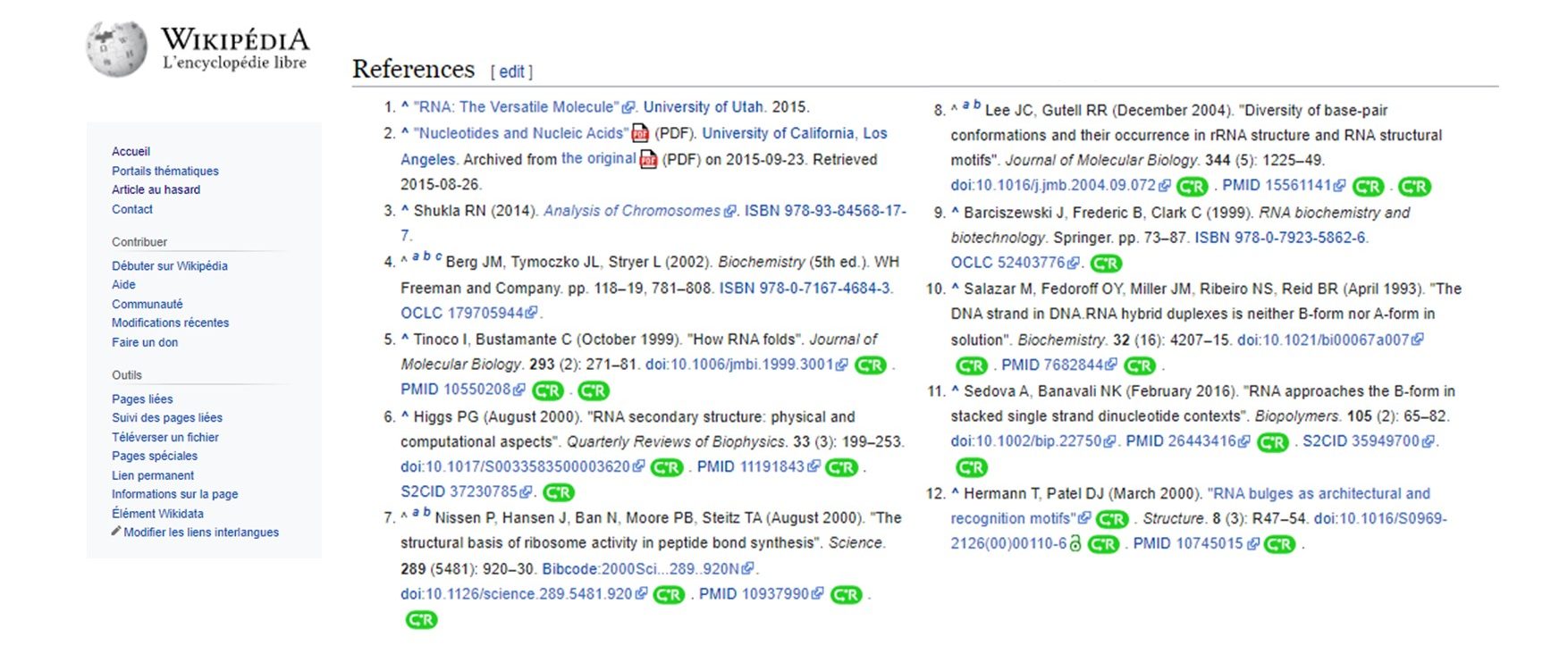Viewport: 1568px width, 646px height.
Task: Click the green open-access lock icon in reference 12
Action: coord(1075,544)
